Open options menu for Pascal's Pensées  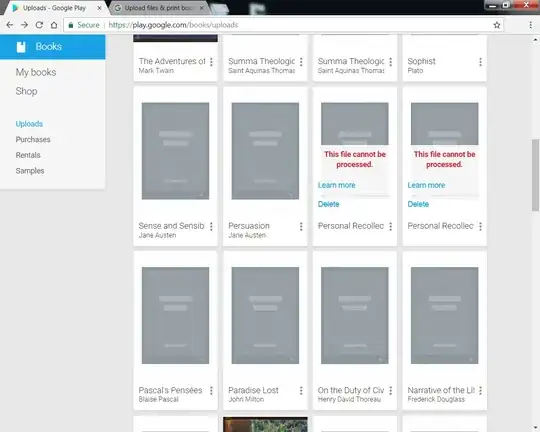pyautogui.click(x=211, y=391)
